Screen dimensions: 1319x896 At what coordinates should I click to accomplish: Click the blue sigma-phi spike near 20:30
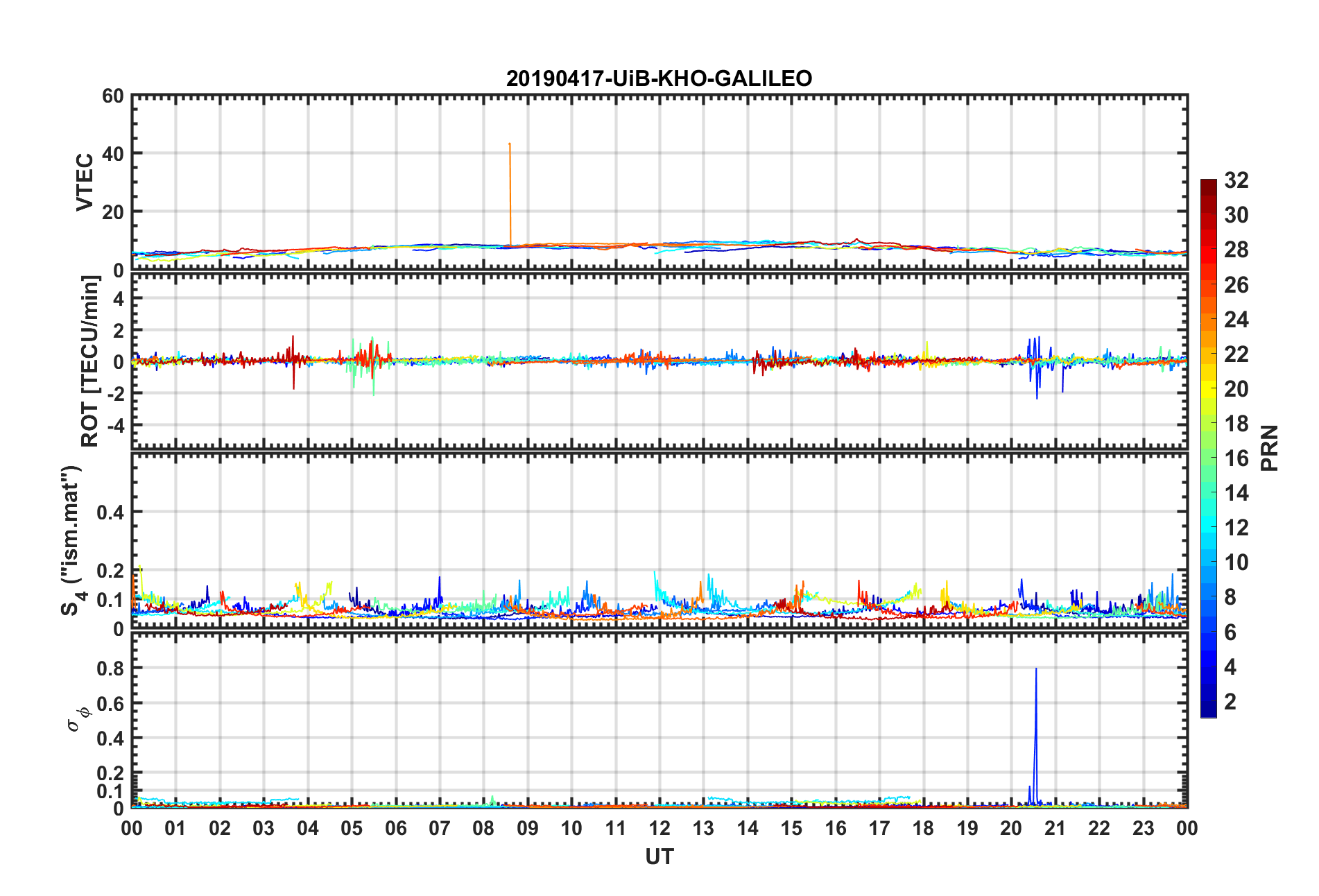pos(1035,735)
